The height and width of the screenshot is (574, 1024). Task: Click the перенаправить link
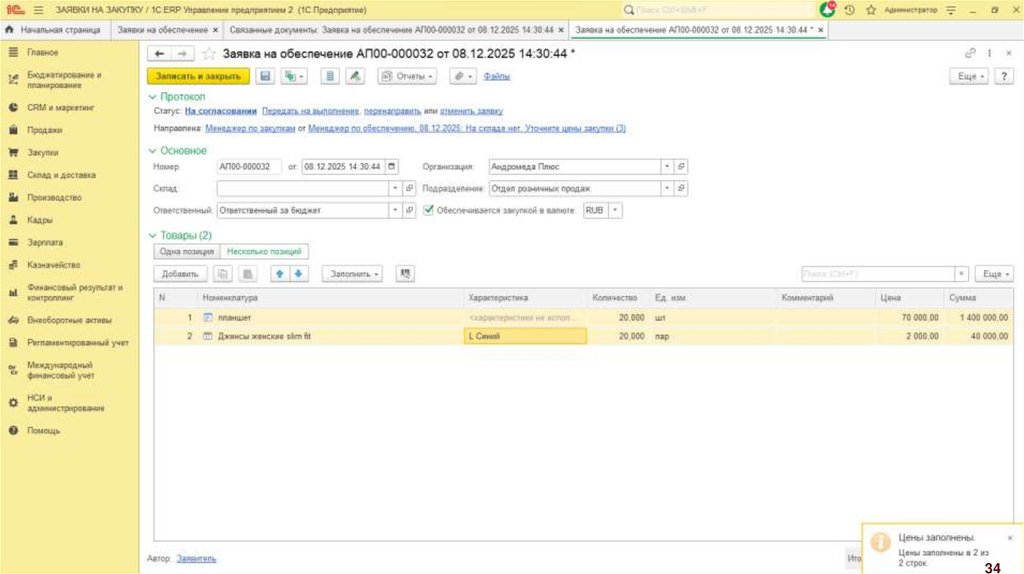[x=392, y=111]
